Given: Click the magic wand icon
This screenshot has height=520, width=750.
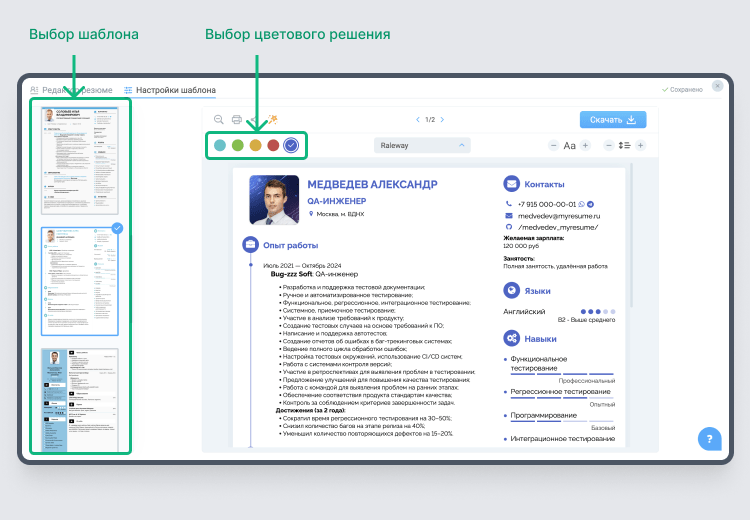Looking at the screenshot, I should click(x=273, y=119).
